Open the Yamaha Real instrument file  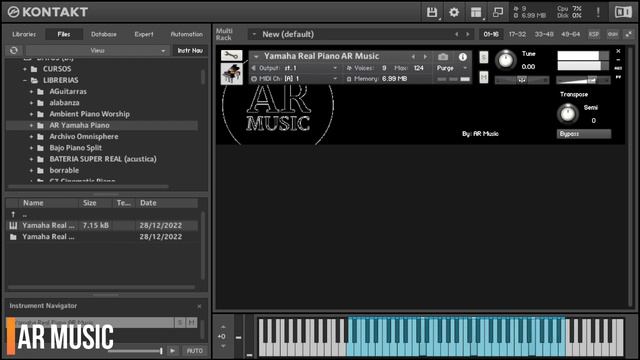102,225
